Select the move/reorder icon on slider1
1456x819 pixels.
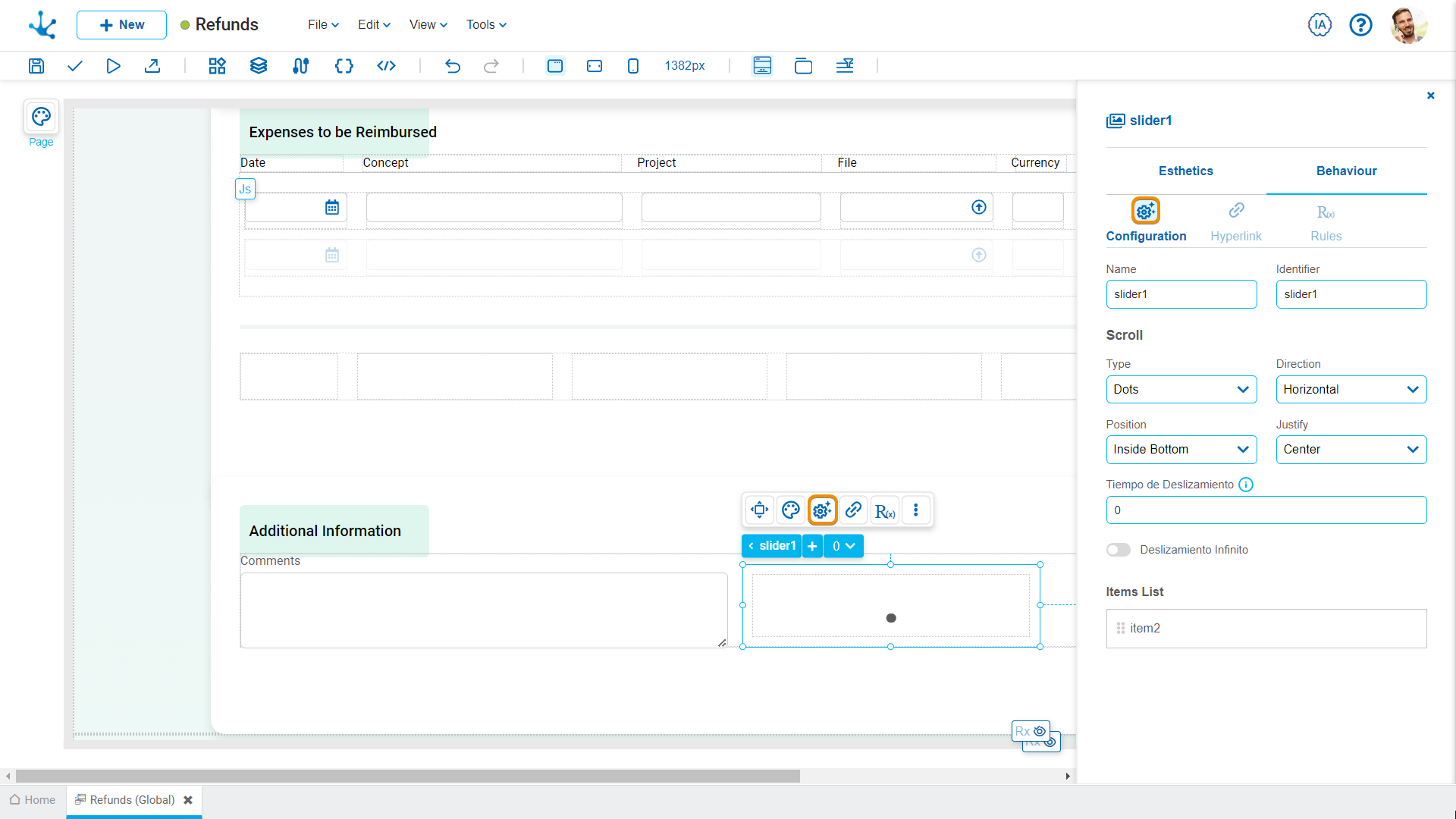(760, 510)
